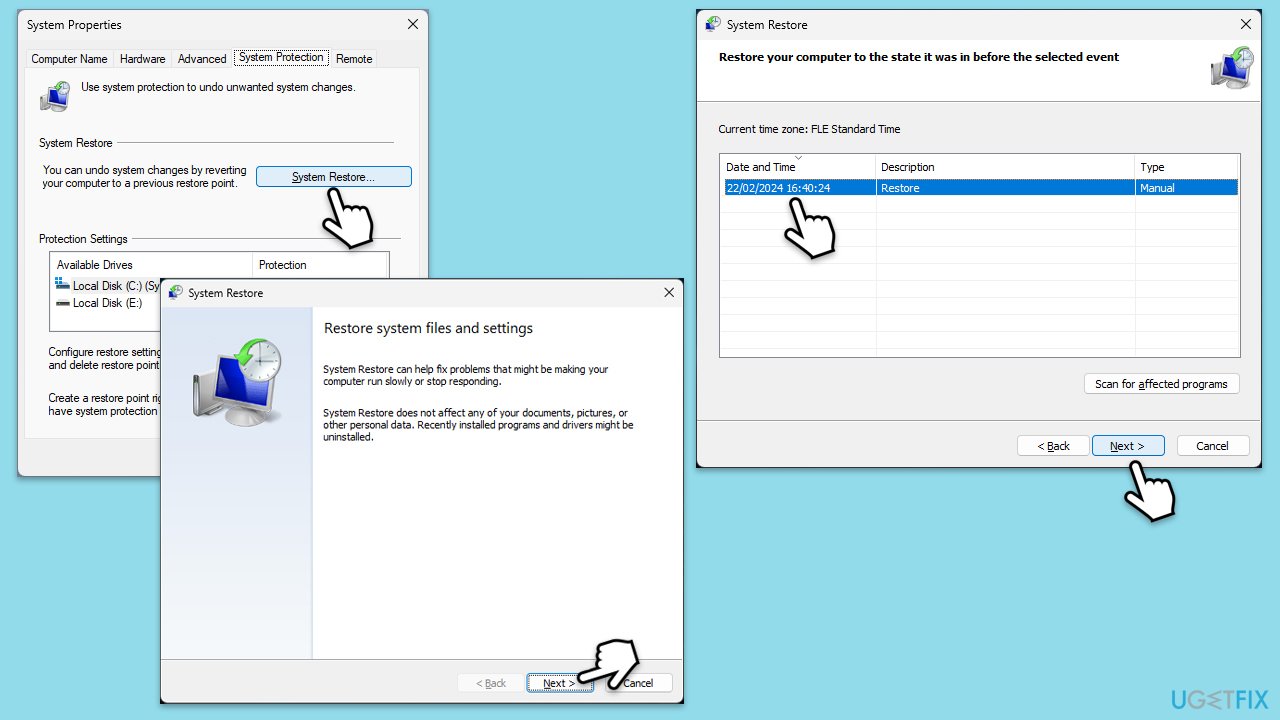Click the Local Disk (C:) drive icon
This screenshot has height=720, width=1280.
click(x=63, y=285)
